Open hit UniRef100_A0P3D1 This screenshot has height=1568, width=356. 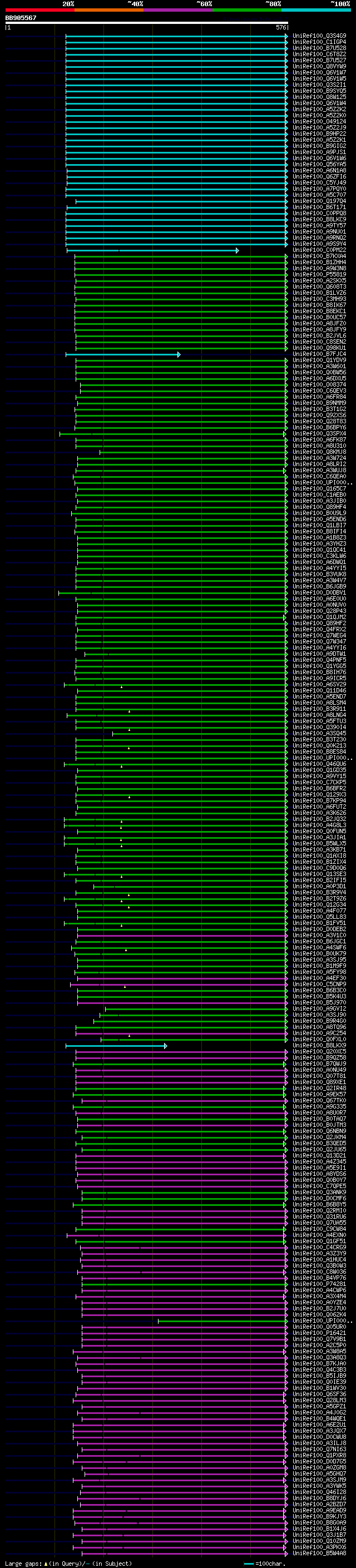click(319, 886)
